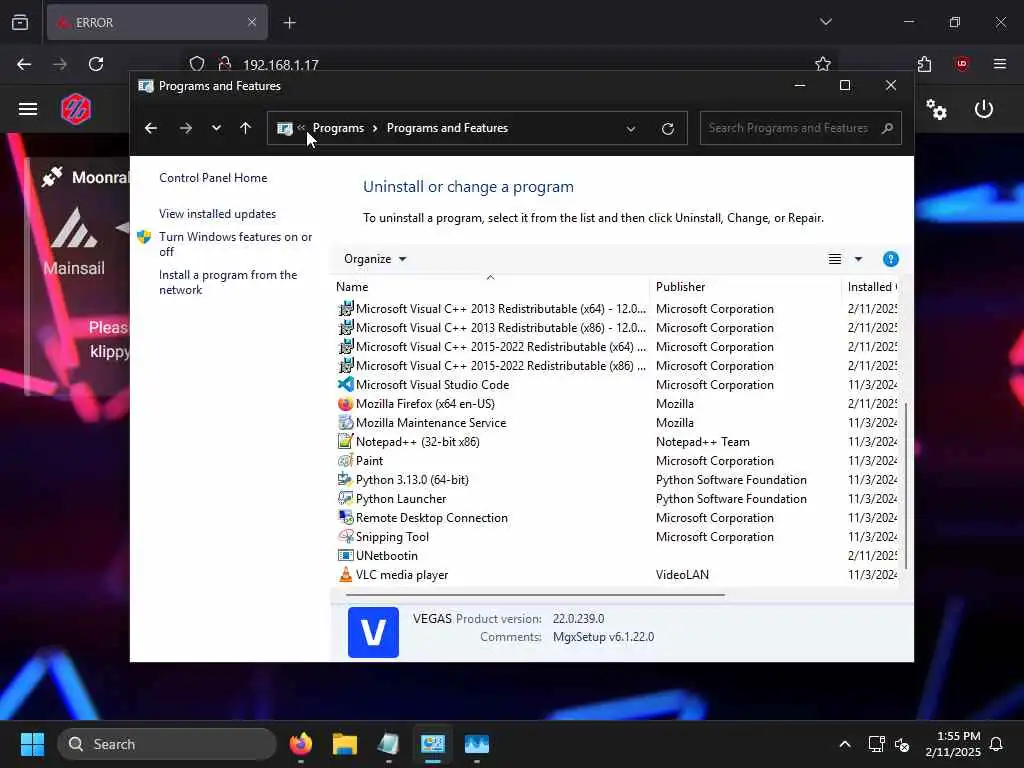Expand the address bar history dropdown
1024x768 pixels.
point(631,129)
